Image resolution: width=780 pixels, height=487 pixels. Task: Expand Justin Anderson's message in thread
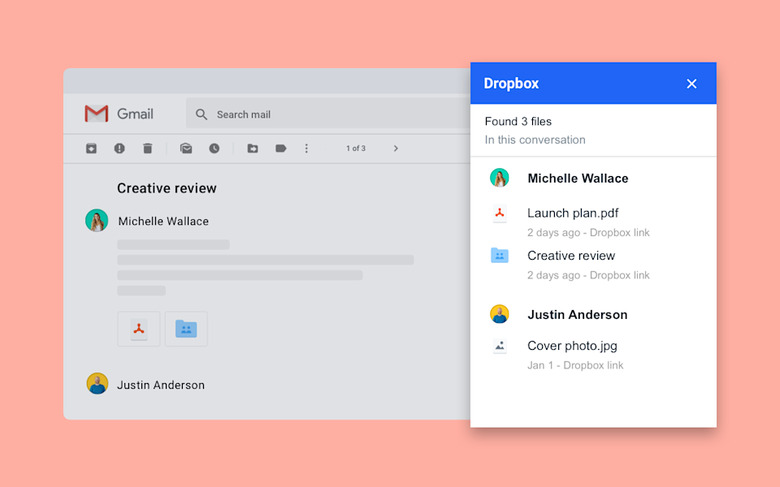(x=160, y=385)
